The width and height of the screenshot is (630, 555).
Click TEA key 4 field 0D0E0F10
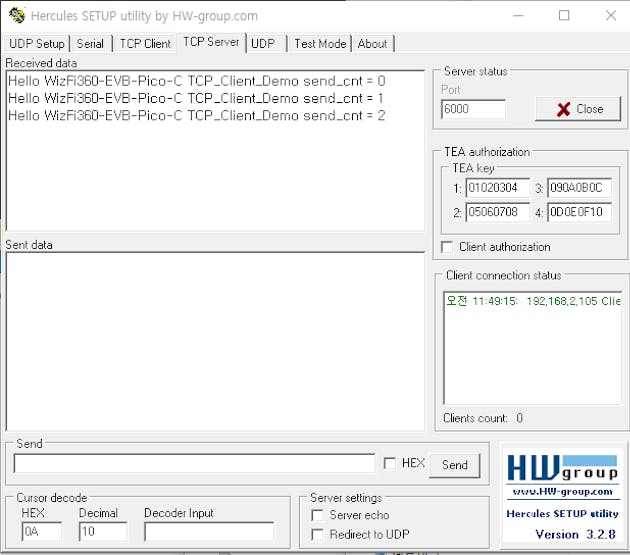[579, 212]
